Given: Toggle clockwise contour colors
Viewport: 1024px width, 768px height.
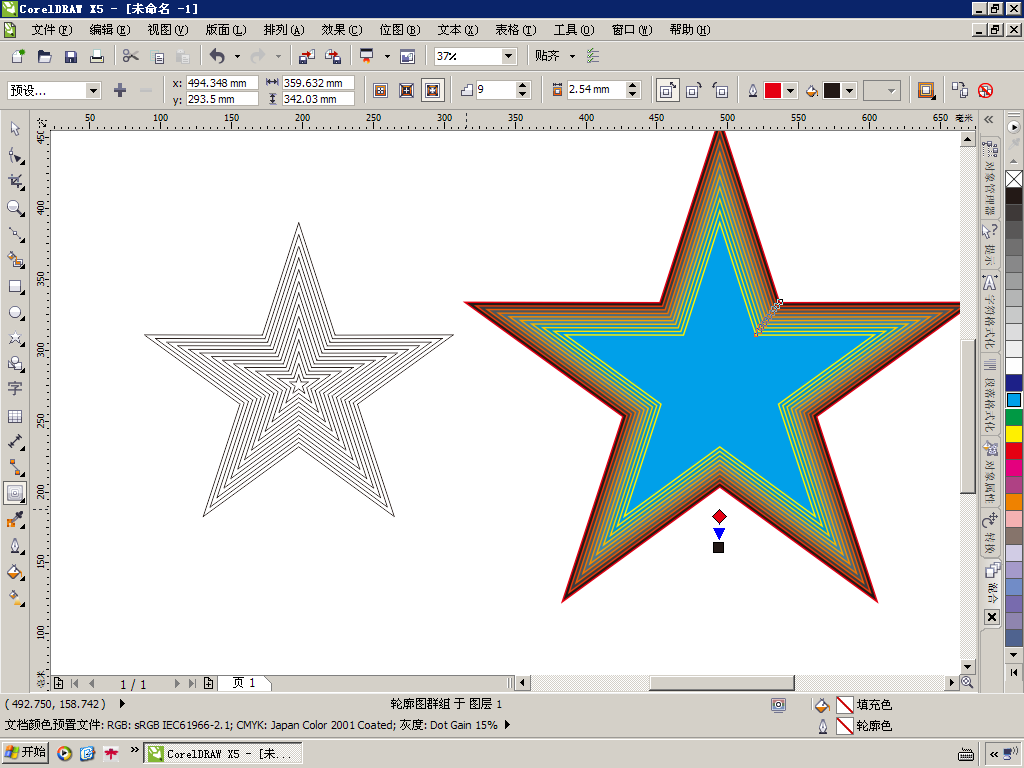Looking at the screenshot, I should (694, 90).
